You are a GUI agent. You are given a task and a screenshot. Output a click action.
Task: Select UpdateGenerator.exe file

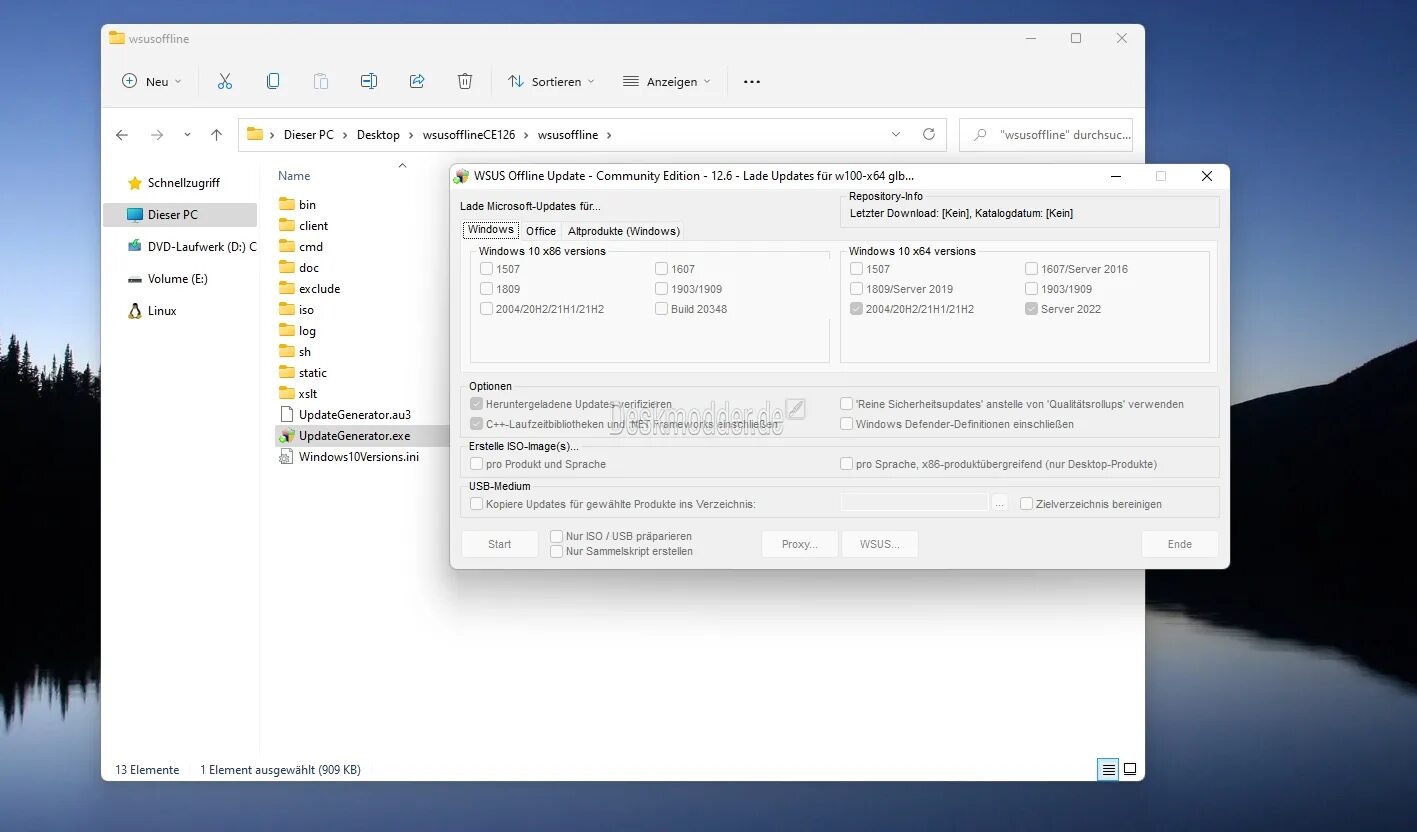pos(354,435)
